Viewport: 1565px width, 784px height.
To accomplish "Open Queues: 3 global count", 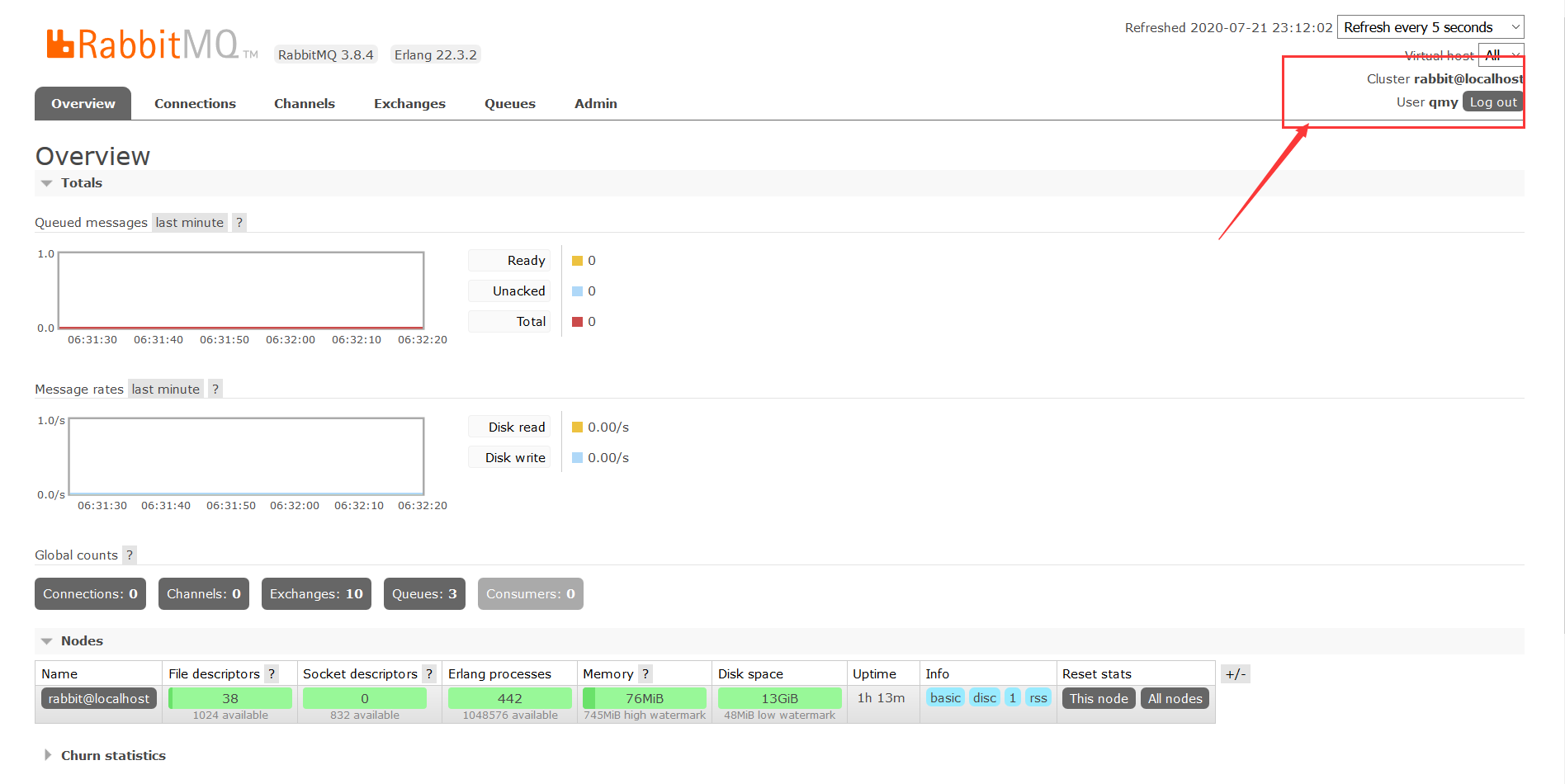I will coord(424,594).
